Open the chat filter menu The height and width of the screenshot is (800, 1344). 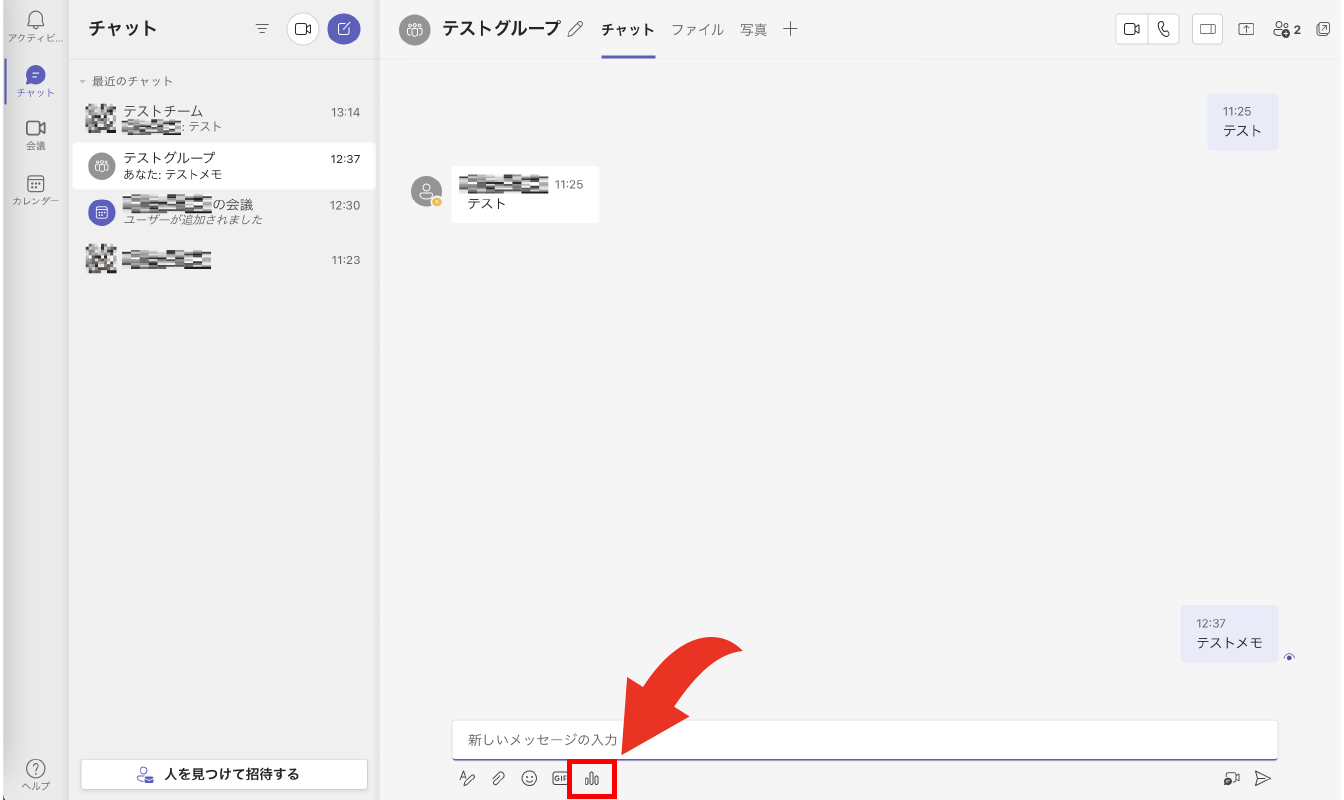(262, 29)
